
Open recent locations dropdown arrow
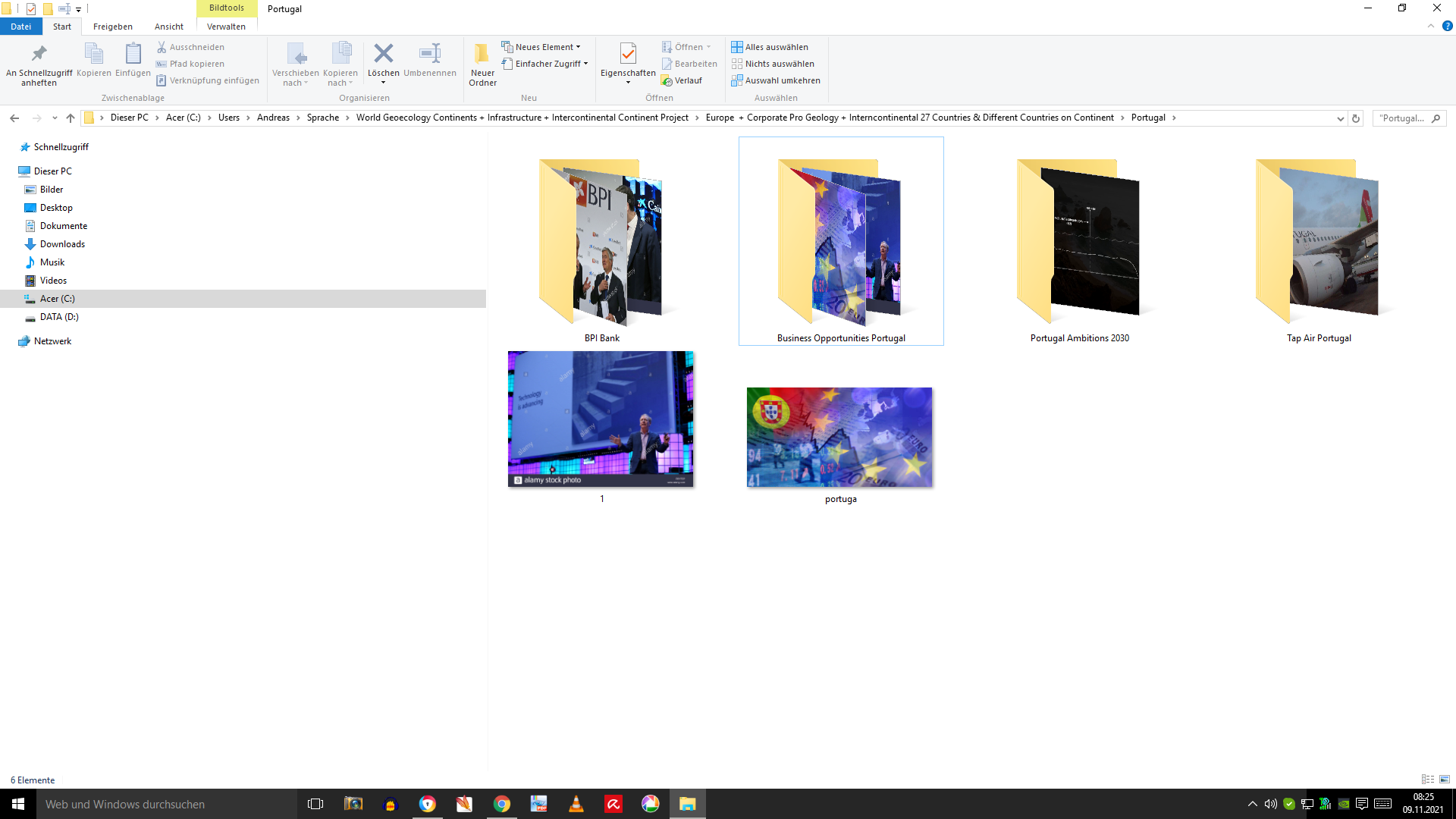tap(55, 118)
